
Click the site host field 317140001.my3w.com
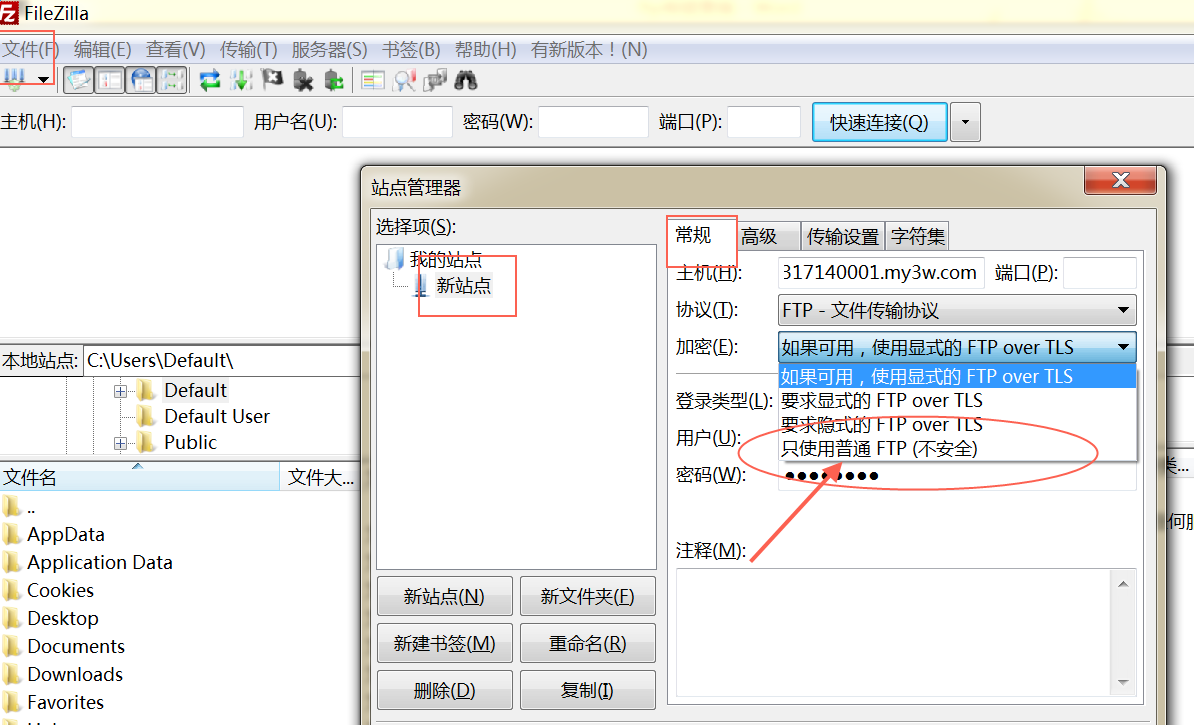881,273
